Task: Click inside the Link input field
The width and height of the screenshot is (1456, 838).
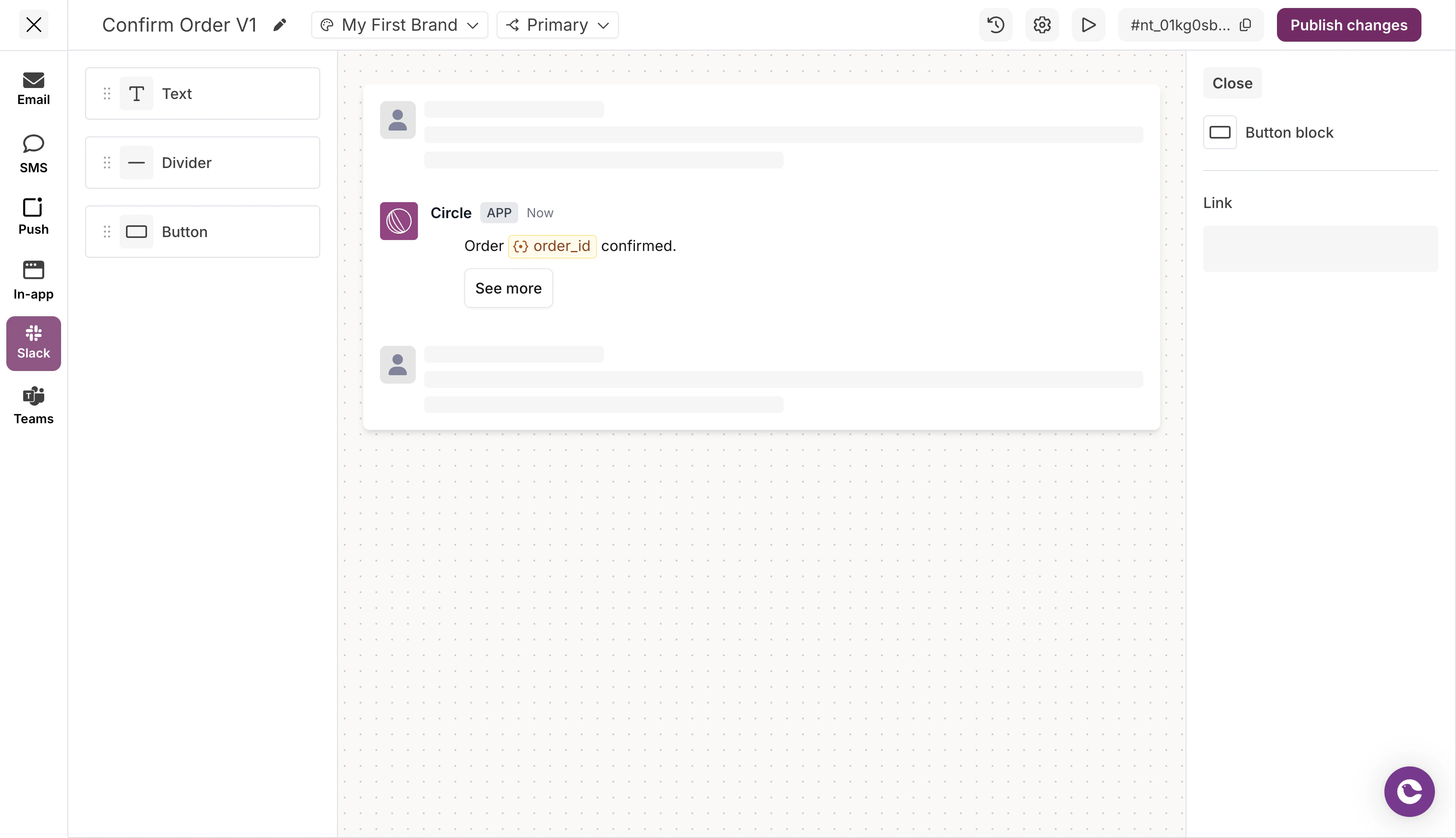Action: (1319, 248)
